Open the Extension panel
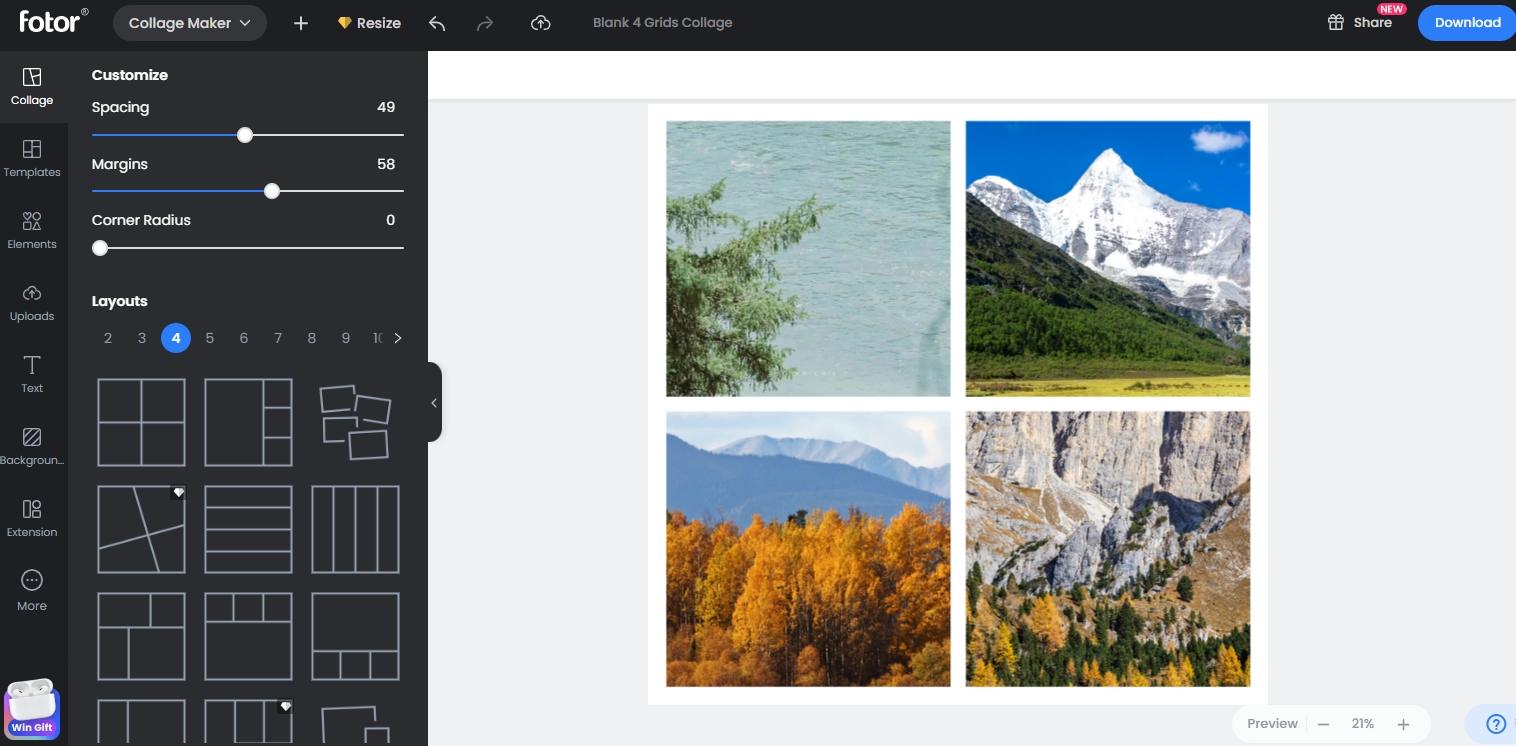The height and width of the screenshot is (746, 1516). (32, 517)
